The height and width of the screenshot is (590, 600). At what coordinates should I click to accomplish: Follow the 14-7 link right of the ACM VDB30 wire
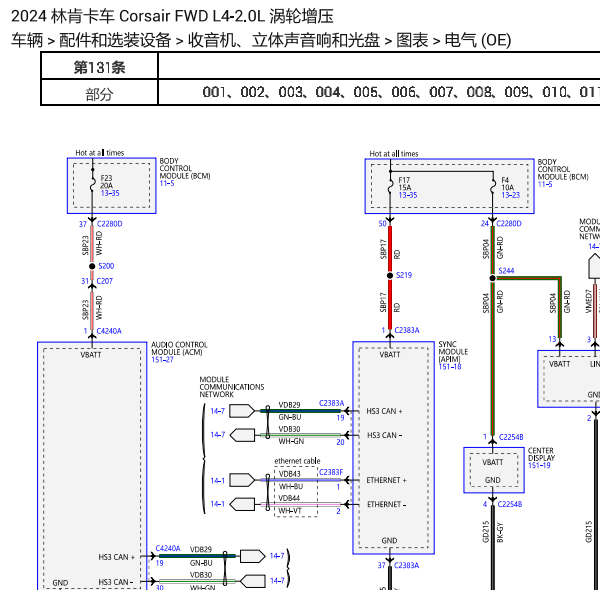pos(277,581)
